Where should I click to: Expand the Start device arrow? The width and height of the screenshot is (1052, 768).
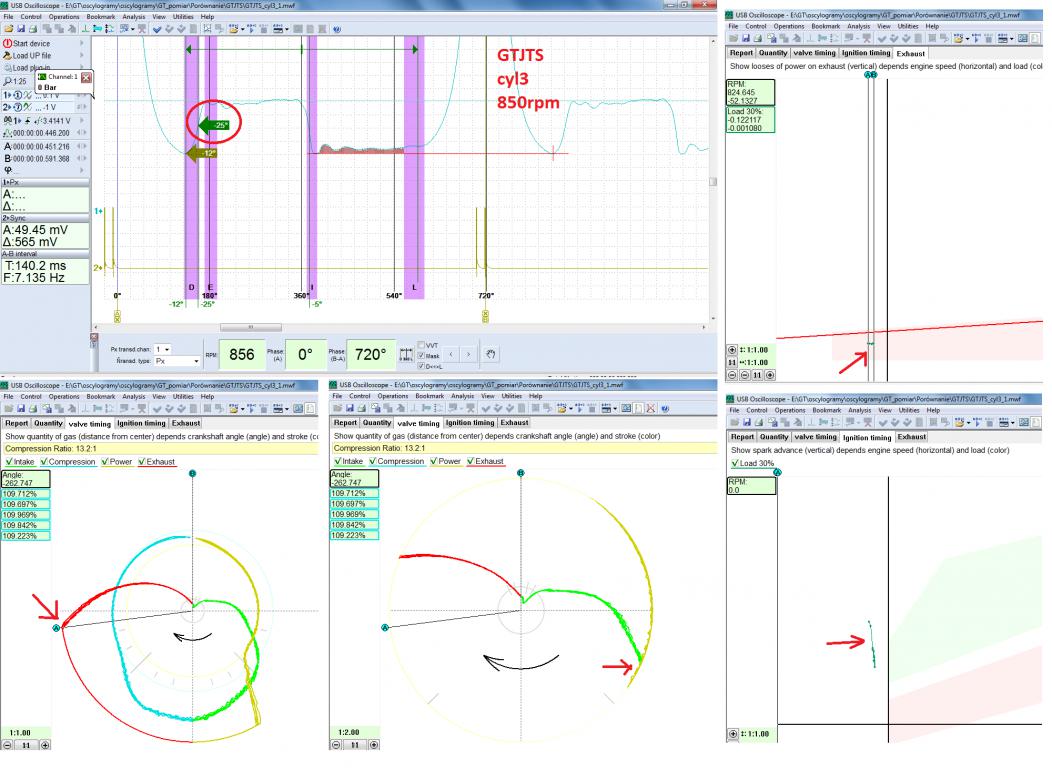[83, 43]
